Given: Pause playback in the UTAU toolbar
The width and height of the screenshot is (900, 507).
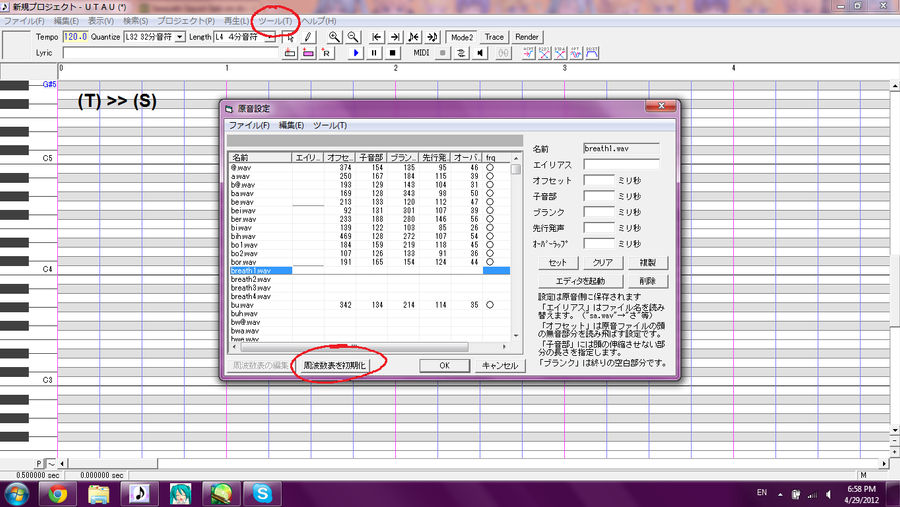Looking at the screenshot, I should point(374,53).
